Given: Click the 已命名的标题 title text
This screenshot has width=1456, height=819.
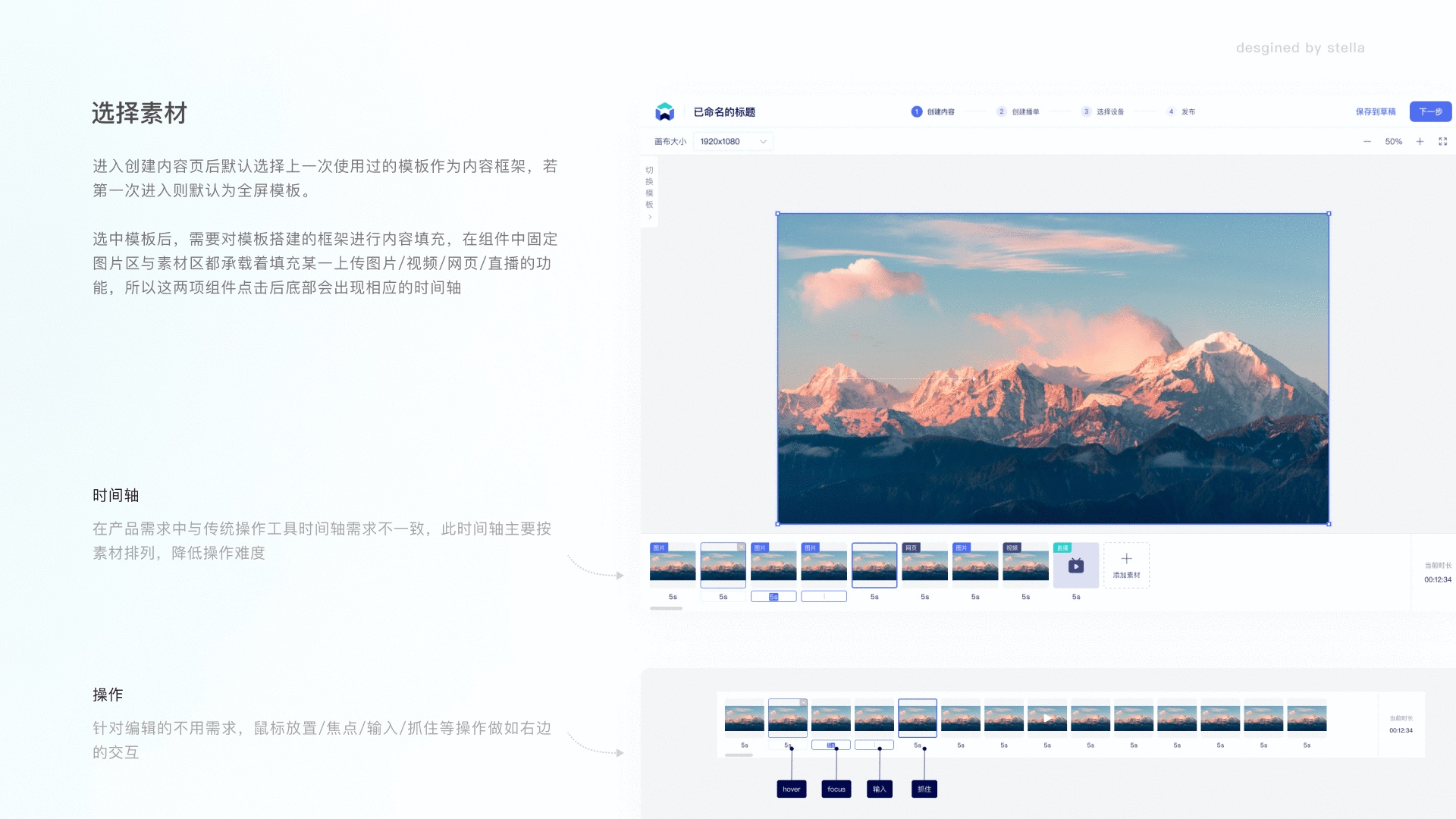Looking at the screenshot, I should pyautogui.click(x=723, y=111).
